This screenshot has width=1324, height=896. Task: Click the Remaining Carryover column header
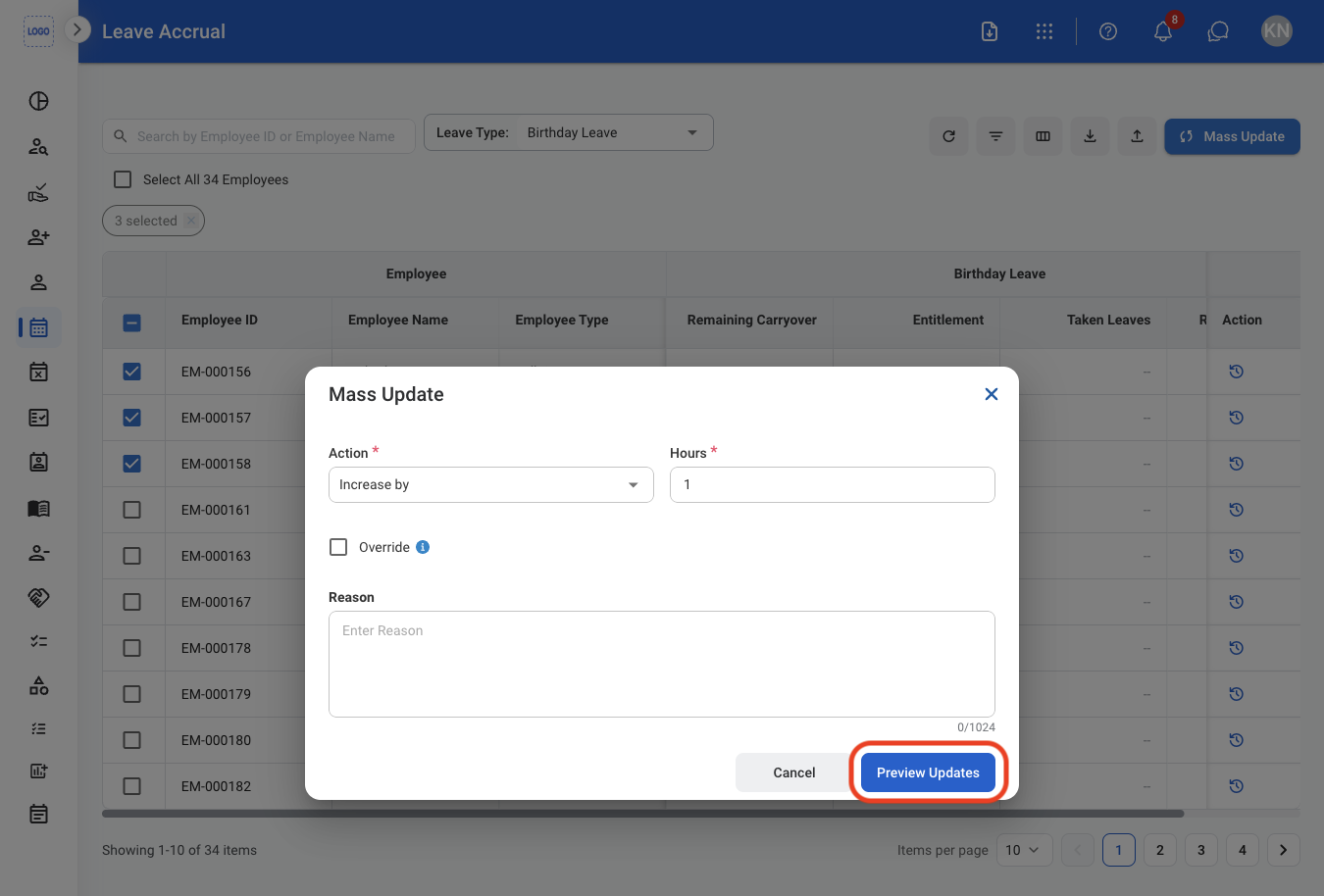752,320
